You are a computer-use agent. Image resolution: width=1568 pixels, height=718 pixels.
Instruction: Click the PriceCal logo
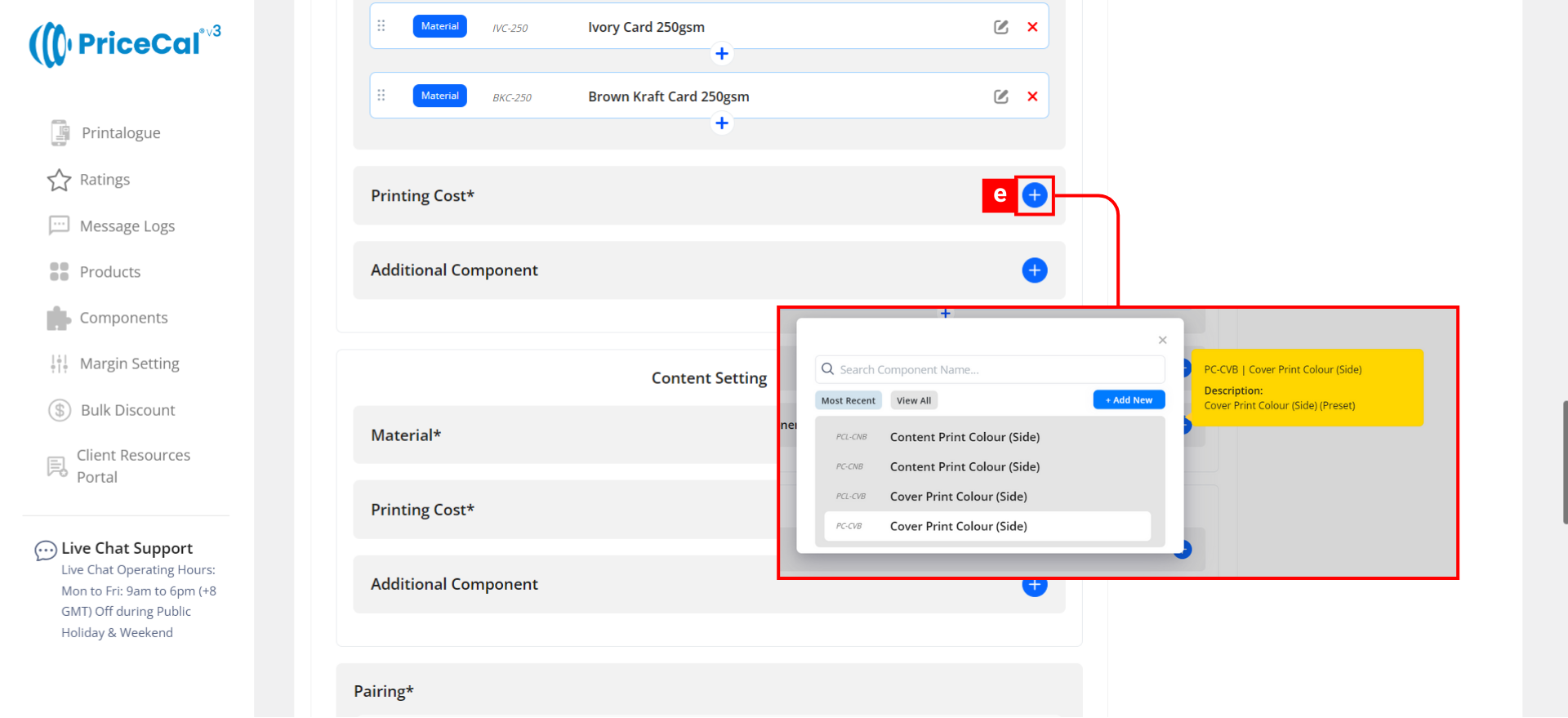124,43
